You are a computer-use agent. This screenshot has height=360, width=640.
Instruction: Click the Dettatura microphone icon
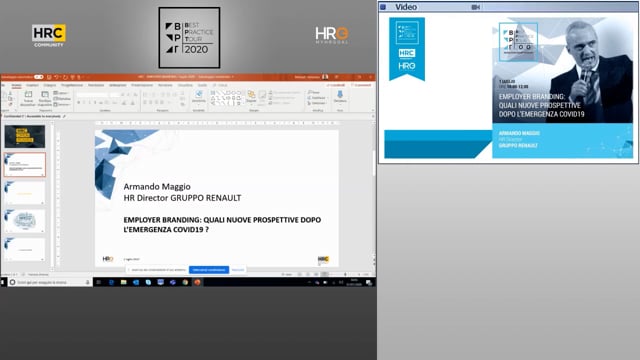point(340,97)
